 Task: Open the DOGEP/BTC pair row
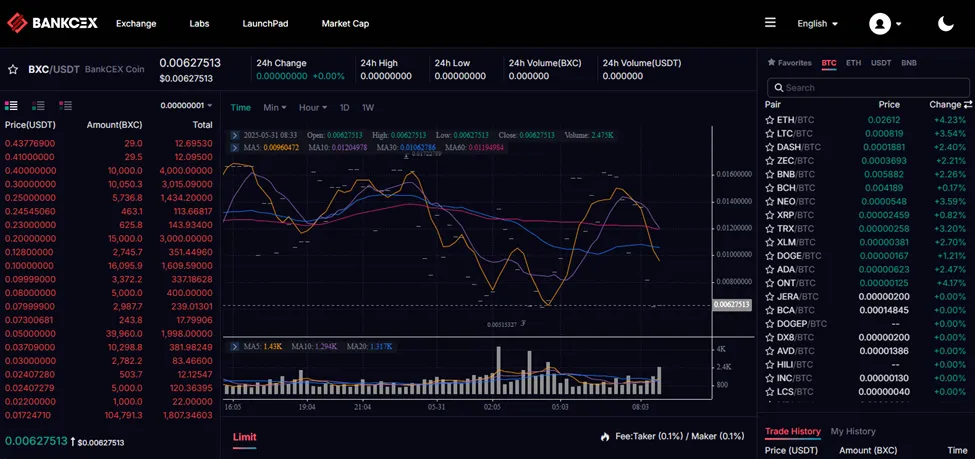point(866,324)
